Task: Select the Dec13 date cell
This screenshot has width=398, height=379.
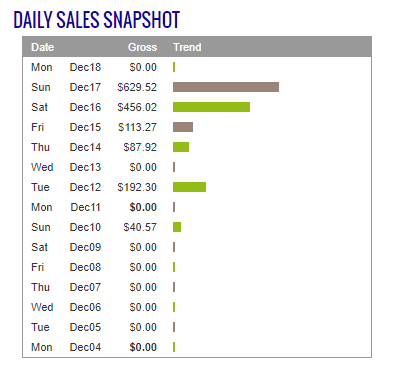Action: (85, 167)
